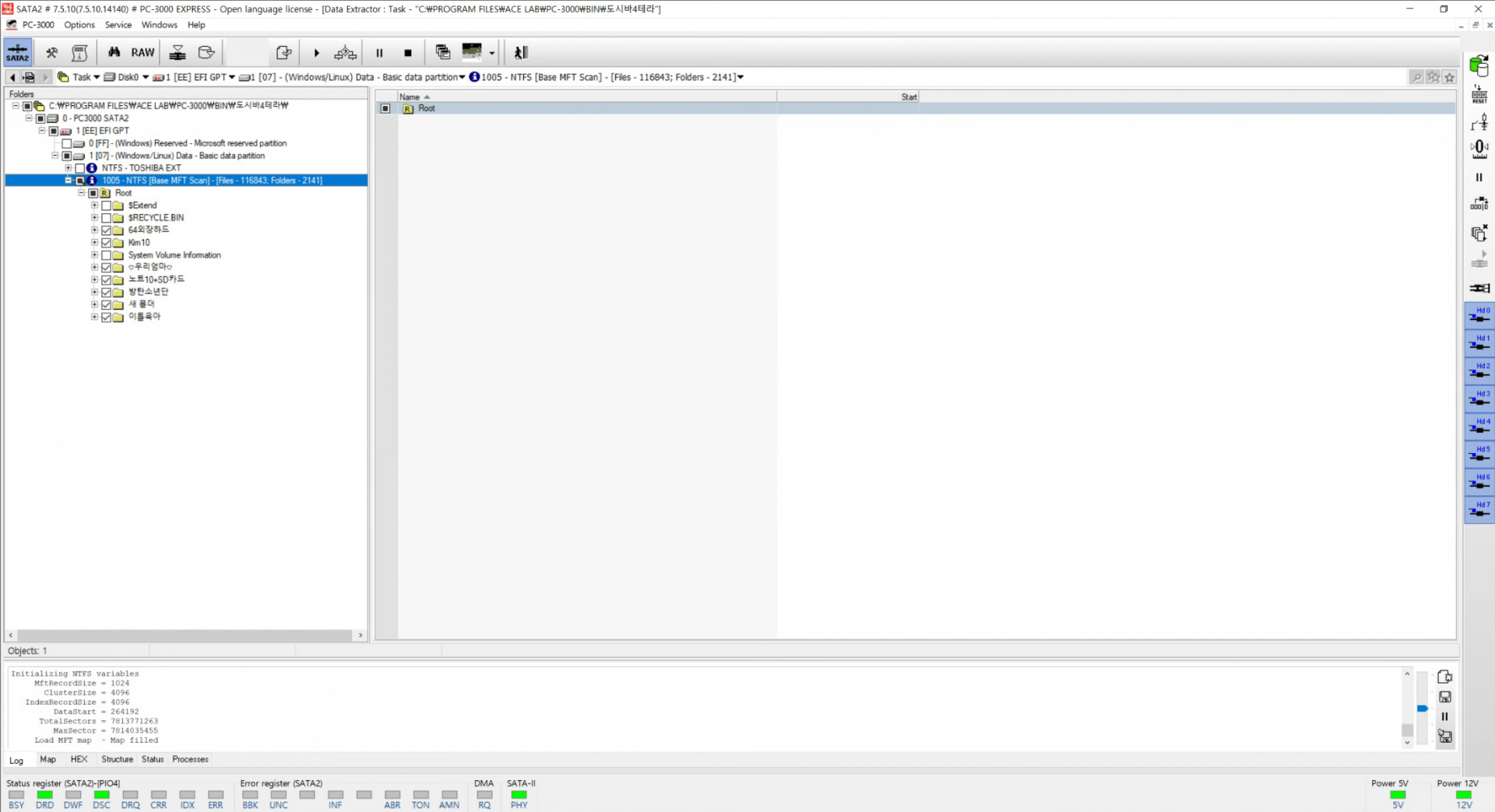Screen dimensions: 1495x812
Task: Click the scroll info toolbar icon
Action: (79, 53)
